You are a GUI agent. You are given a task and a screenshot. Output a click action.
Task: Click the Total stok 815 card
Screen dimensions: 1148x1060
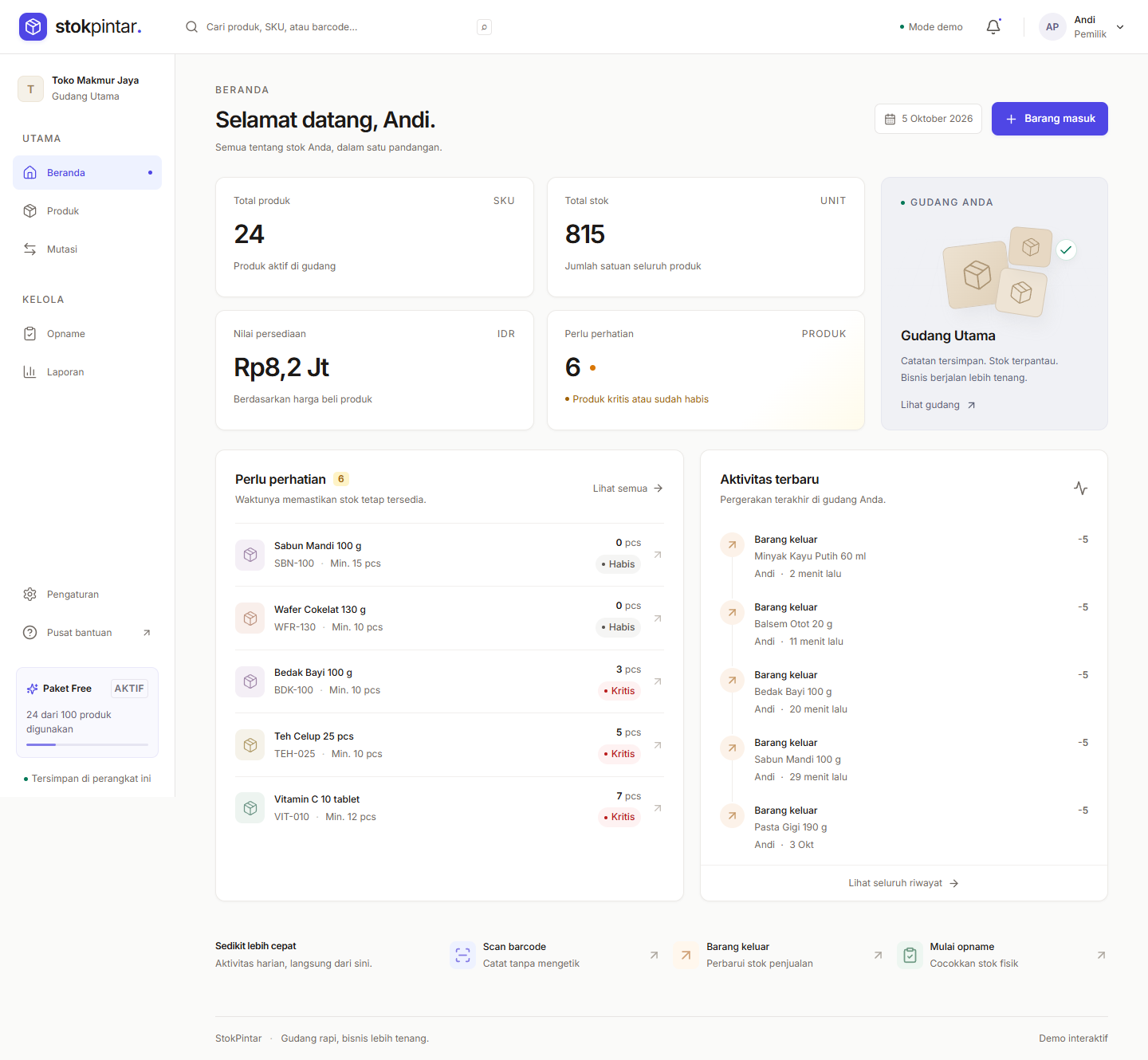[706, 237]
